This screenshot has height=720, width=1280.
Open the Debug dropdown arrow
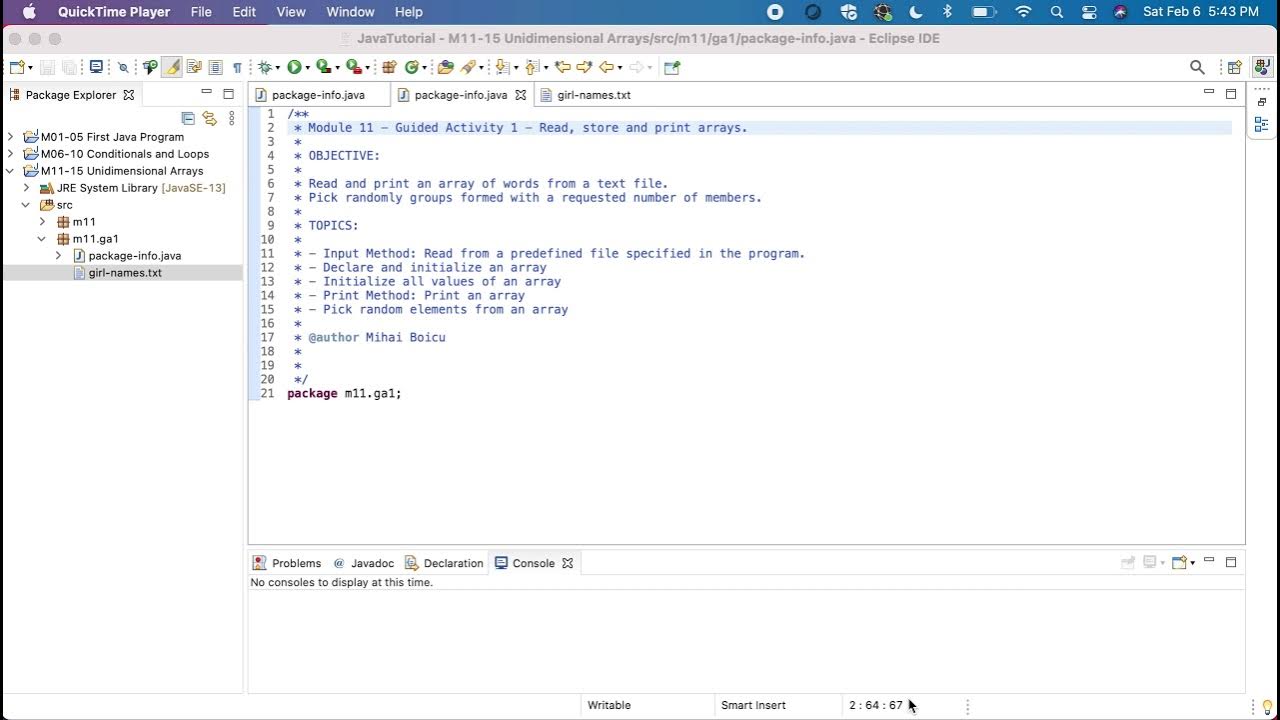(x=278, y=68)
